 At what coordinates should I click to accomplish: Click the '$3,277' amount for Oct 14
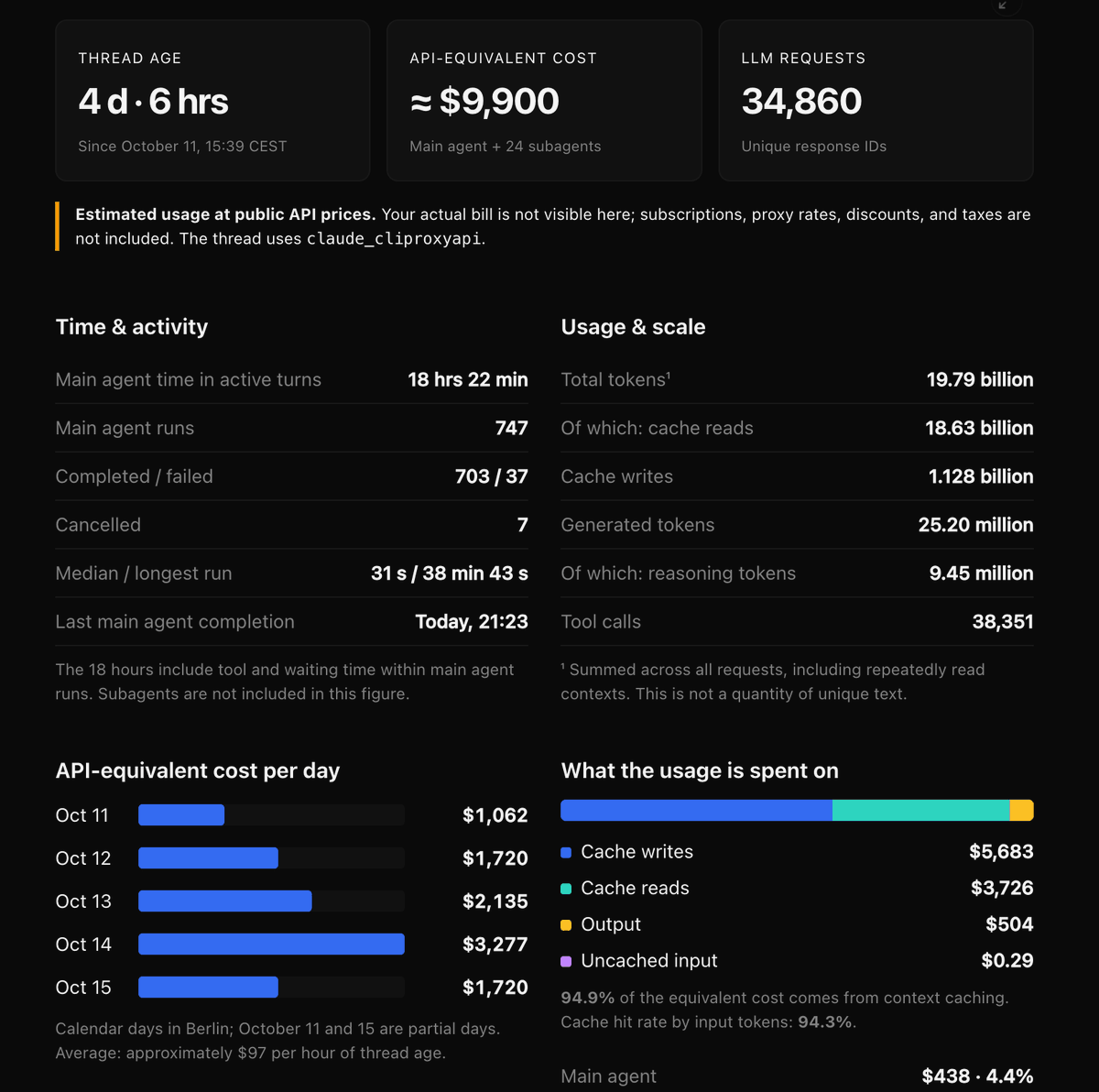pos(495,945)
